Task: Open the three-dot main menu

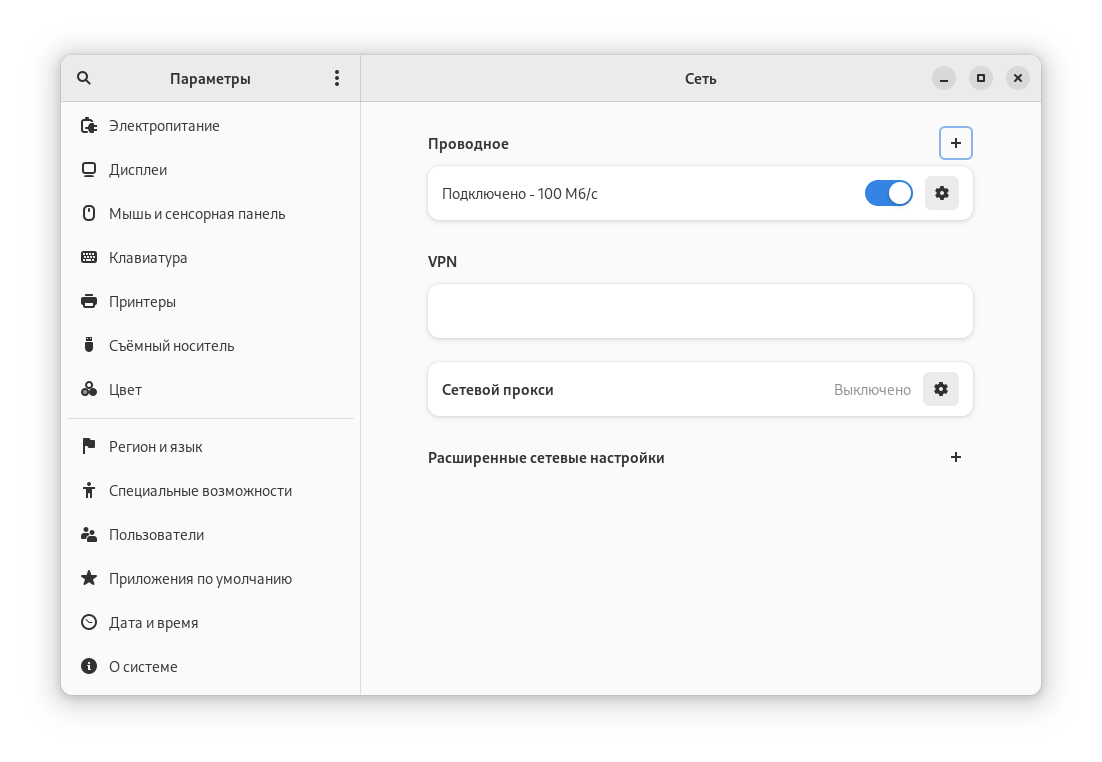Action: coord(337,78)
